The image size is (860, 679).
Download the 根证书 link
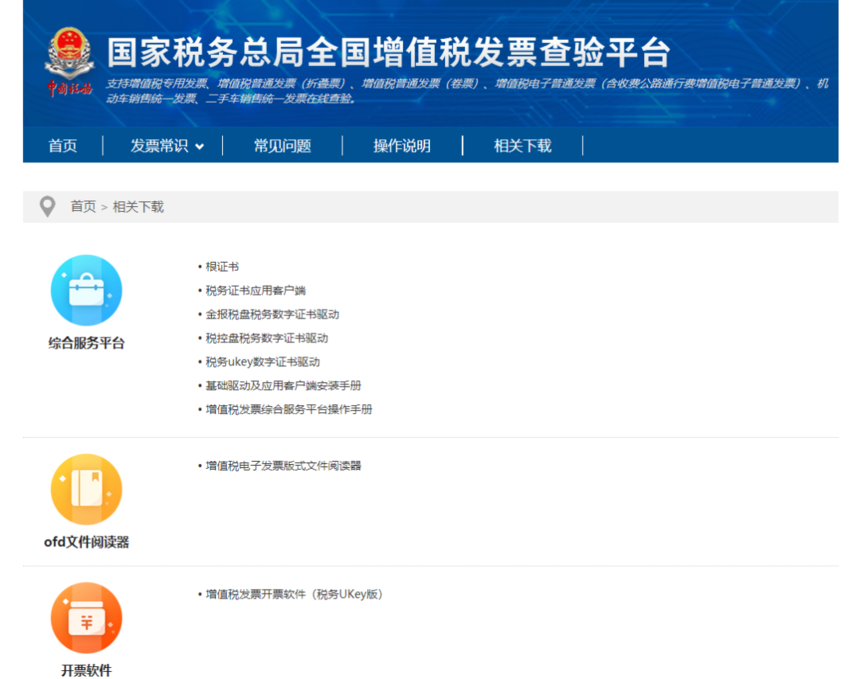[x=222, y=267]
